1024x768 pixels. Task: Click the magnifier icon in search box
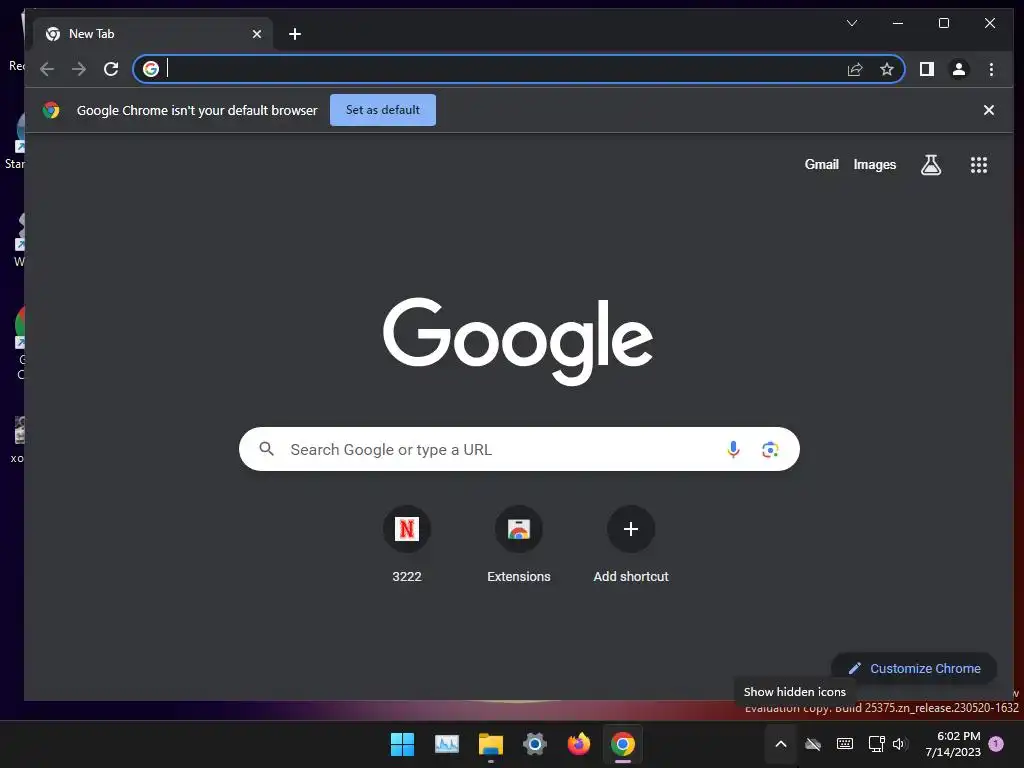(266, 449)
